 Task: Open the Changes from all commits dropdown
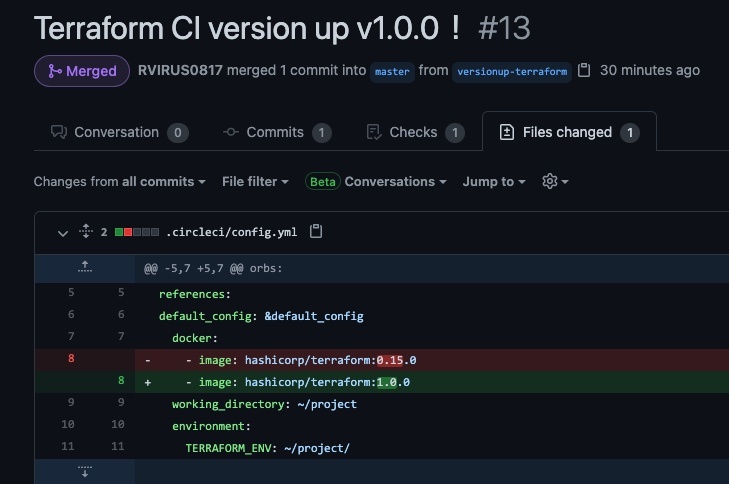(x=119, y=181)
